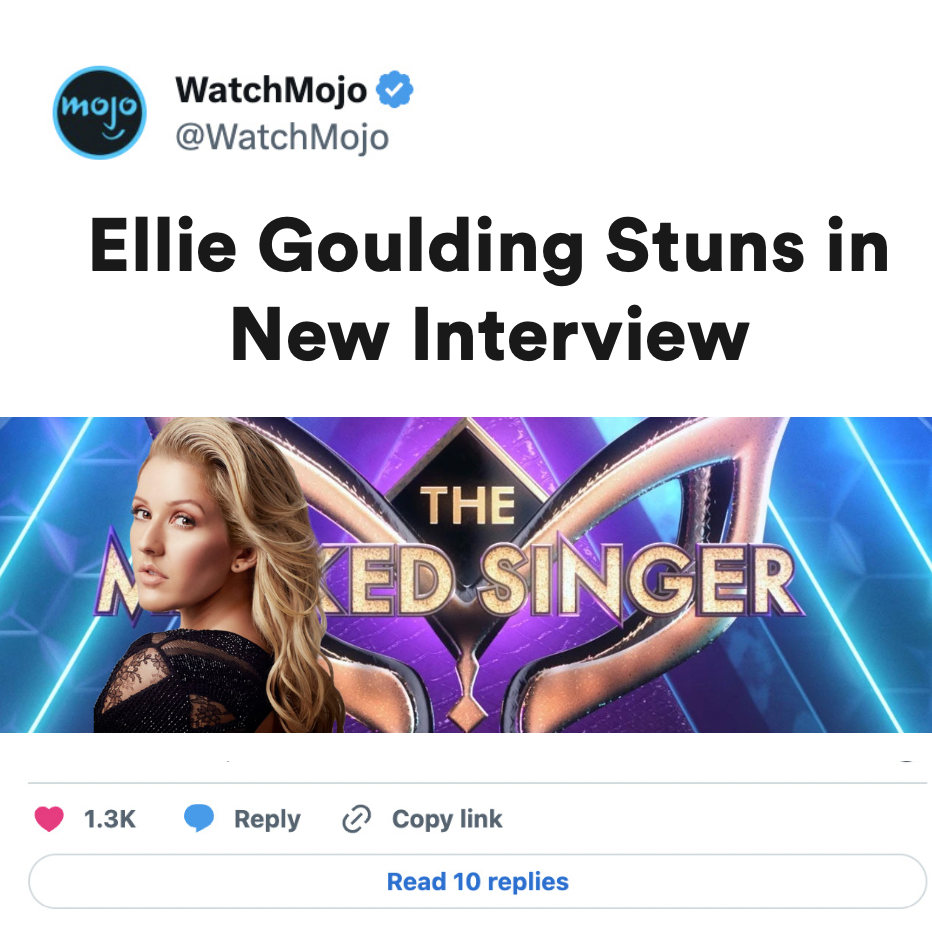932x936 pixels.
Task: Click the Copy link text
Action: (447, 820)
